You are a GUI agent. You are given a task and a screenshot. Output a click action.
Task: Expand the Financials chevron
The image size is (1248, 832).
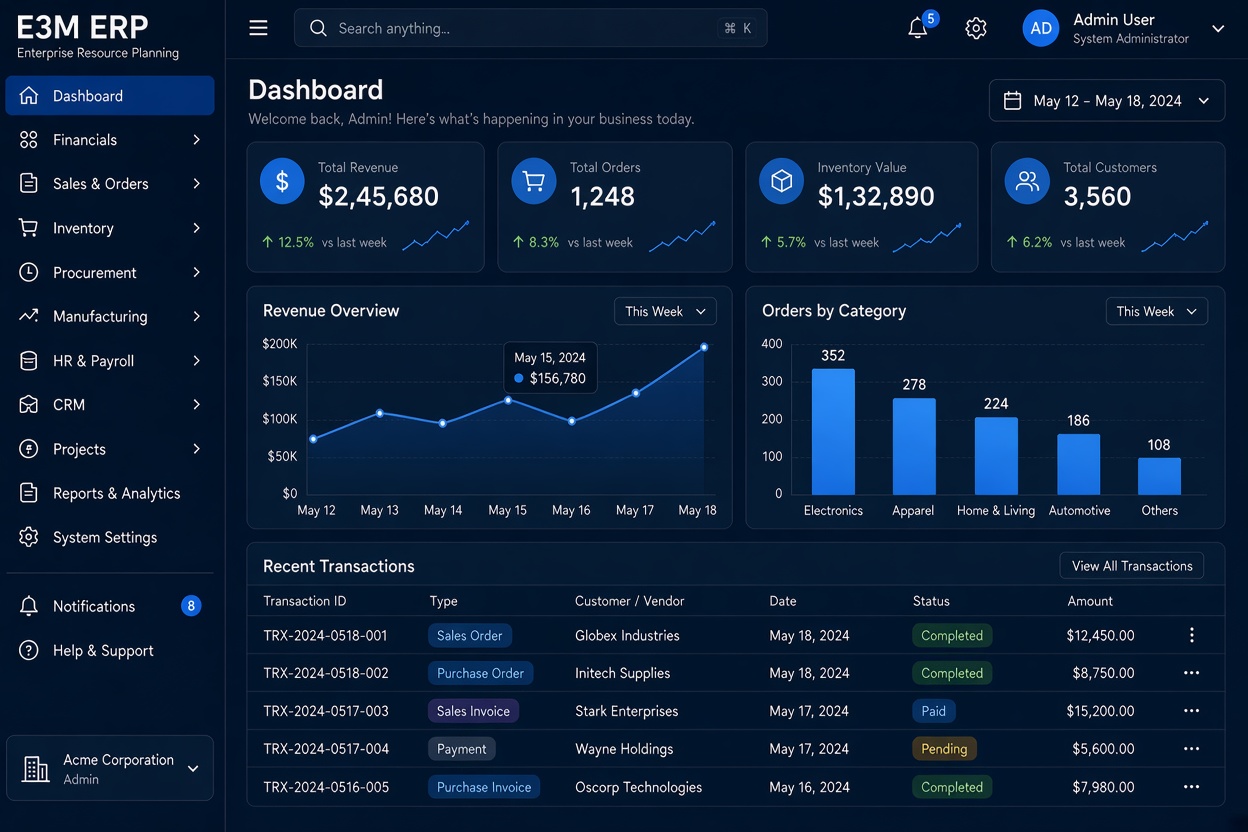pyautogui.click(x=196, y=140)
